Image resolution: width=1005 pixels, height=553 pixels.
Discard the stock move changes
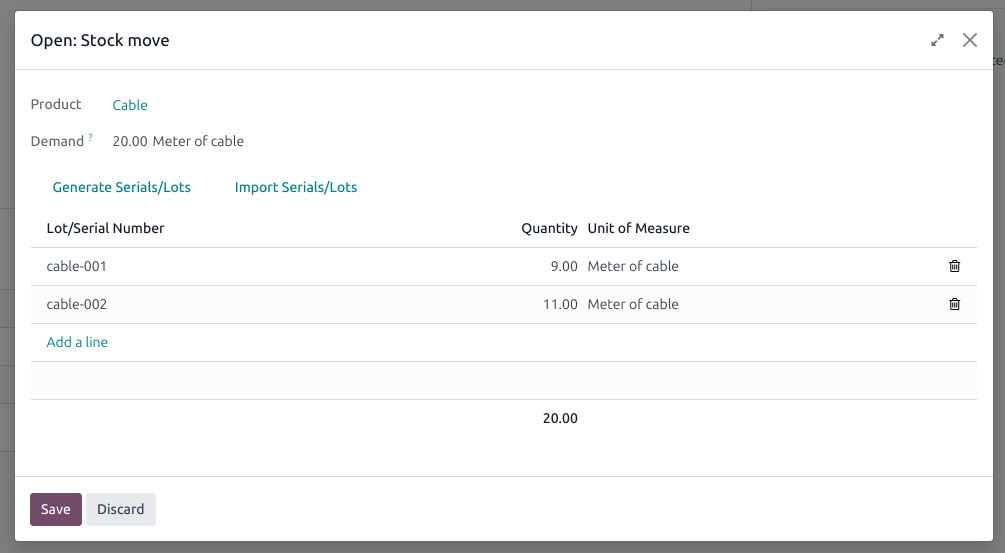point(120,509)
